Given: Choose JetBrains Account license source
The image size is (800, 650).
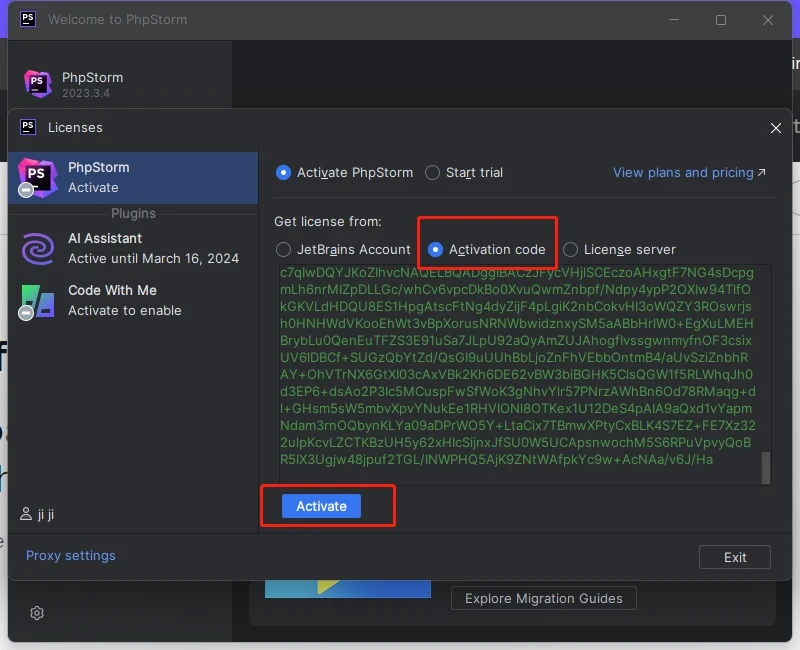Looking at the screenshot, I should coord(284,249).
